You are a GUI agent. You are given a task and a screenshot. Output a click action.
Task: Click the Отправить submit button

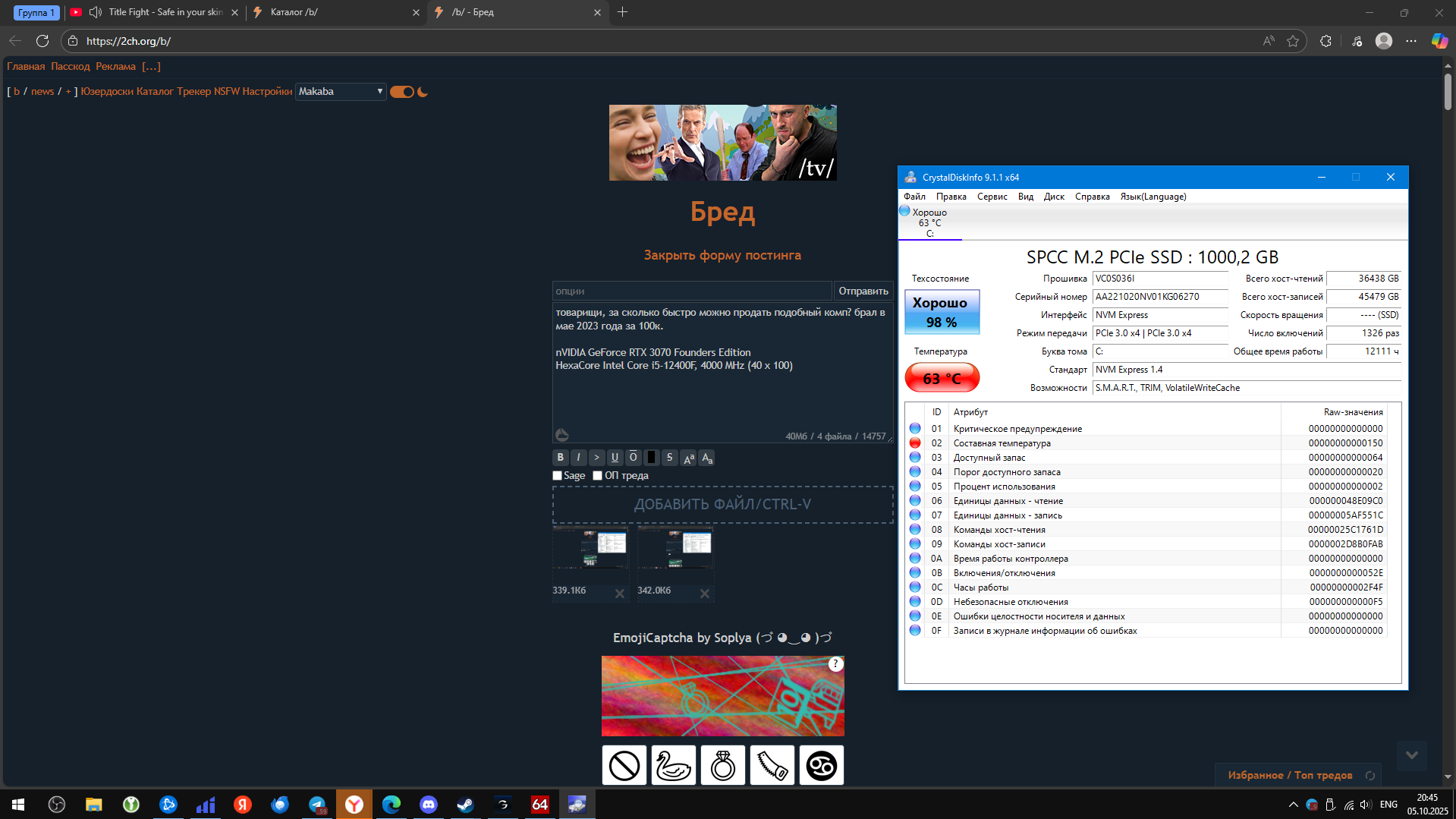coord(863,291)
